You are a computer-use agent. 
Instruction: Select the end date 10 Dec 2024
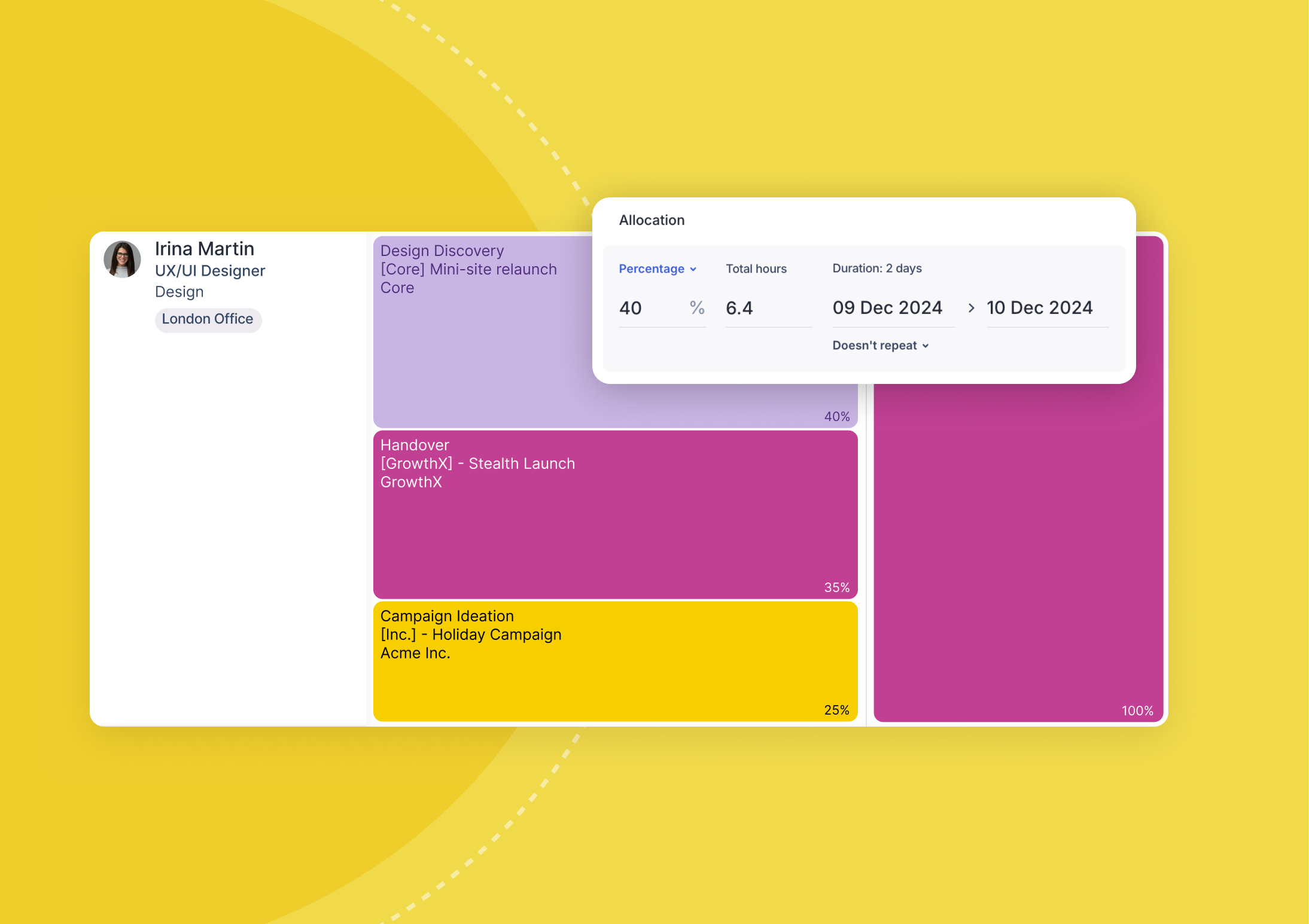click(x=1040, y=308)
